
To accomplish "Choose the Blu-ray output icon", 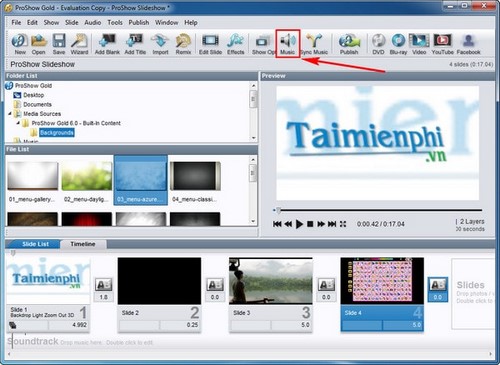I will click(x=398, y=44).
